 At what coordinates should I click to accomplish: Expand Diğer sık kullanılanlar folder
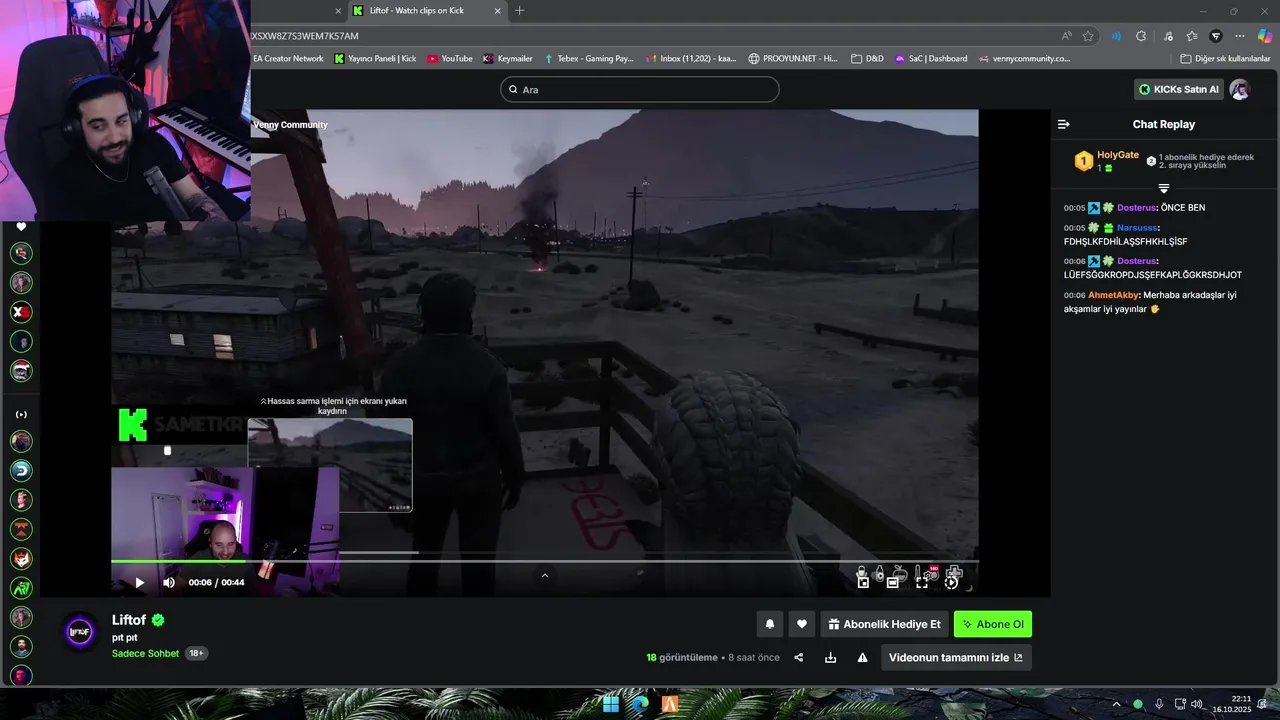click(1225, 59)
